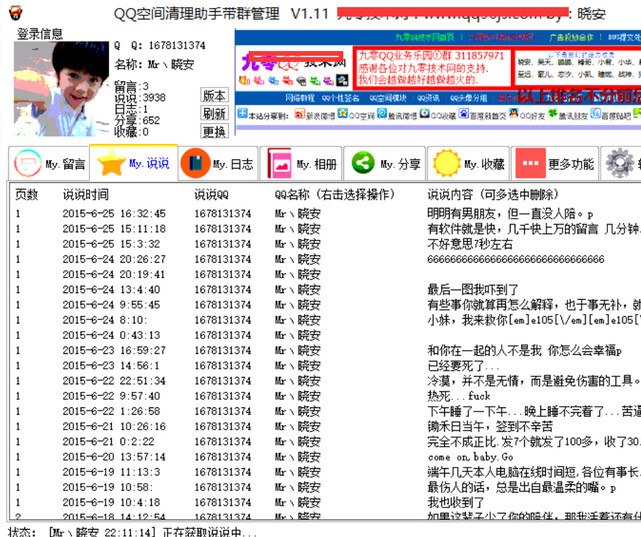Screen dimensions: 641x537
Task: Click the 版本 button
Action: click(x=214, y=95)
